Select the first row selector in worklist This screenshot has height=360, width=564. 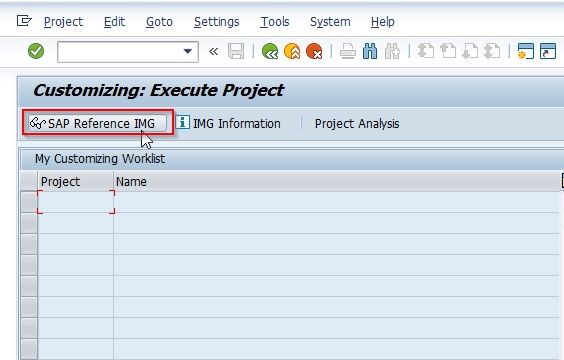[x=29, y=202]
